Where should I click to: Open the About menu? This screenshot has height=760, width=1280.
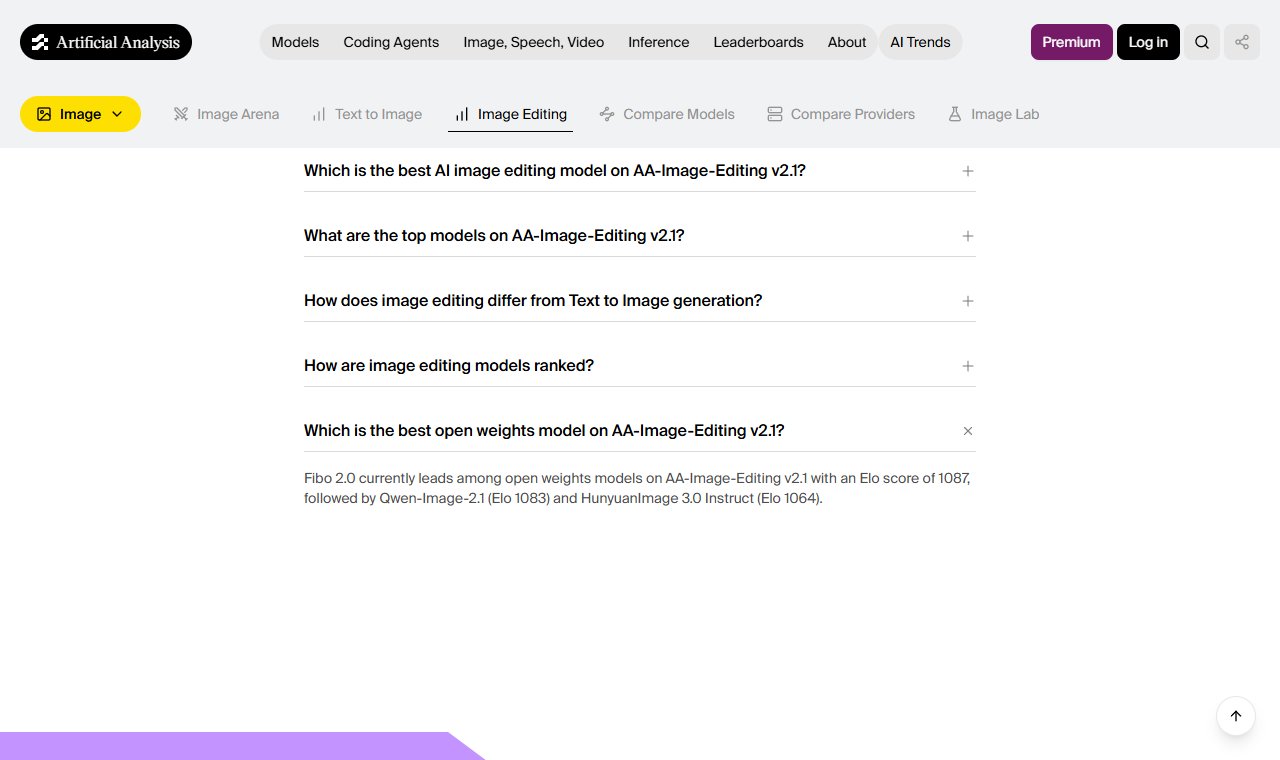[847, 42]
